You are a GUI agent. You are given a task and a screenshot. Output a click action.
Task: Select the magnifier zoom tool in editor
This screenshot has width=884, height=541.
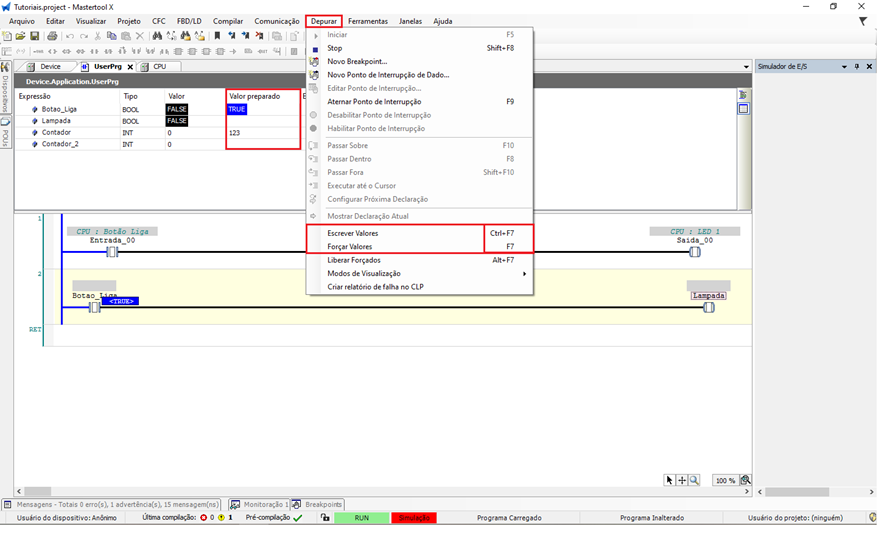click(694, 480)
